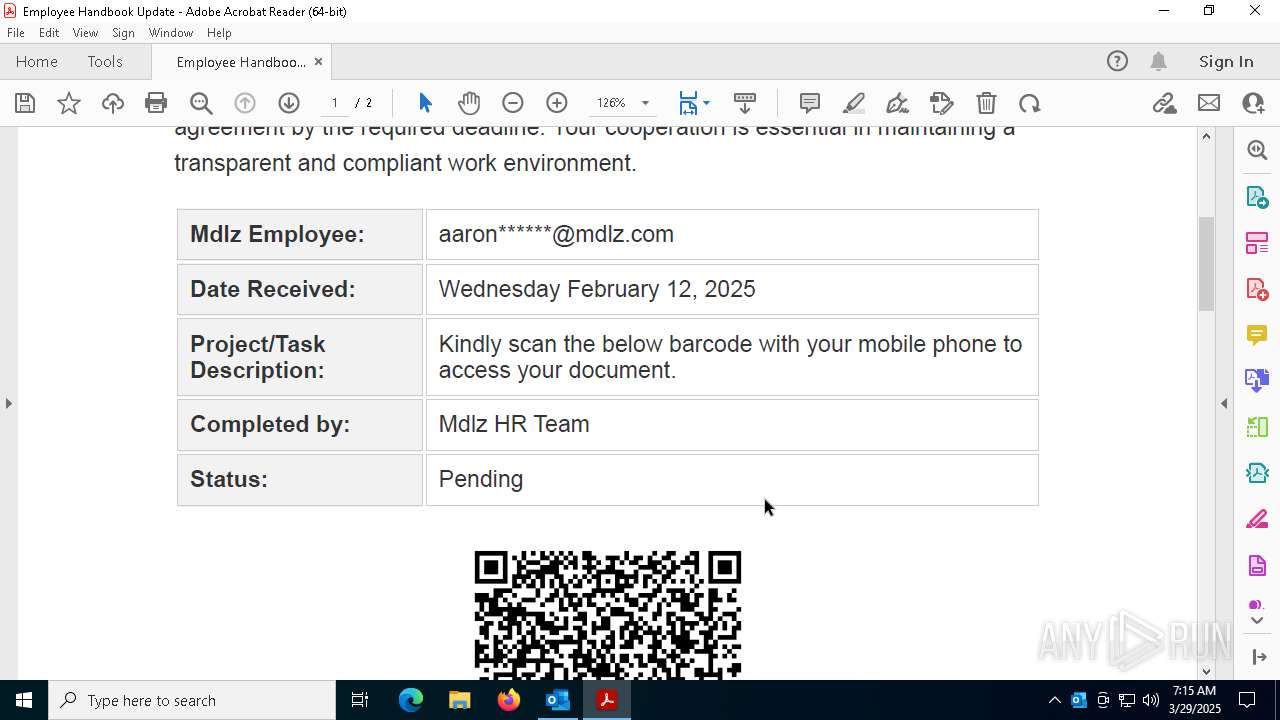
Task: Open the Window menu
Action: (171, 33)
